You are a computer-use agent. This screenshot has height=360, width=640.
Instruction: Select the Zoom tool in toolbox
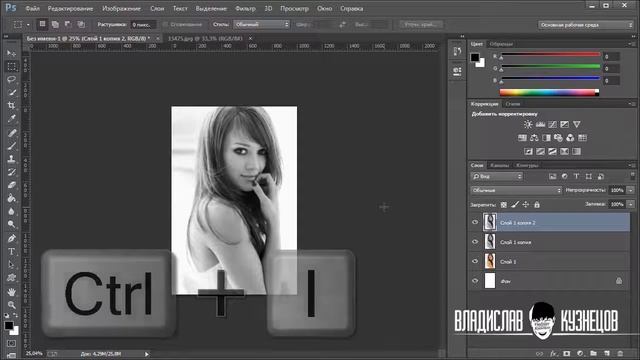click(11, 305)
